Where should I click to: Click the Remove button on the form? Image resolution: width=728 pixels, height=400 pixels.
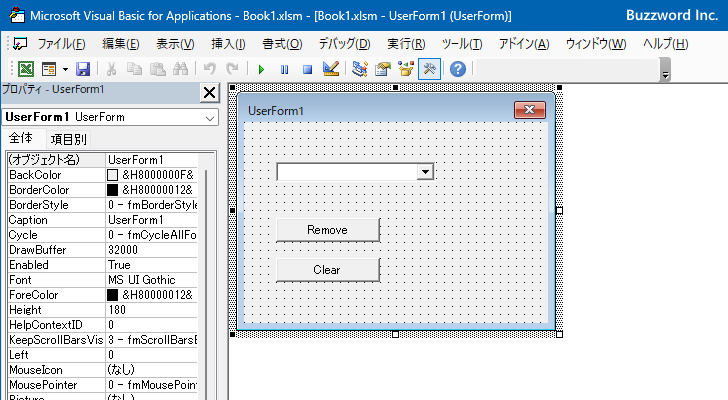328,230
